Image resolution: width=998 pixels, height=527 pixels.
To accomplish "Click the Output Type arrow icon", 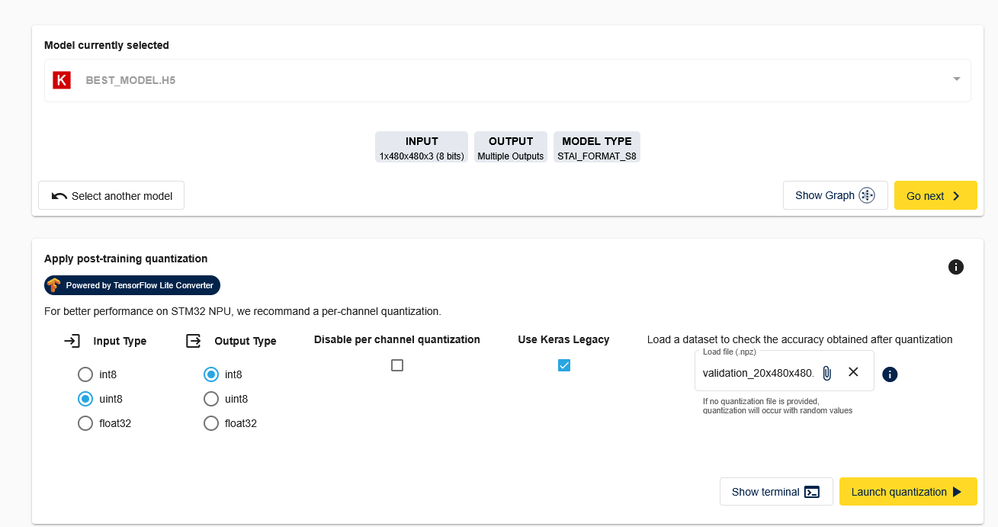I will (x=194, y=341).
